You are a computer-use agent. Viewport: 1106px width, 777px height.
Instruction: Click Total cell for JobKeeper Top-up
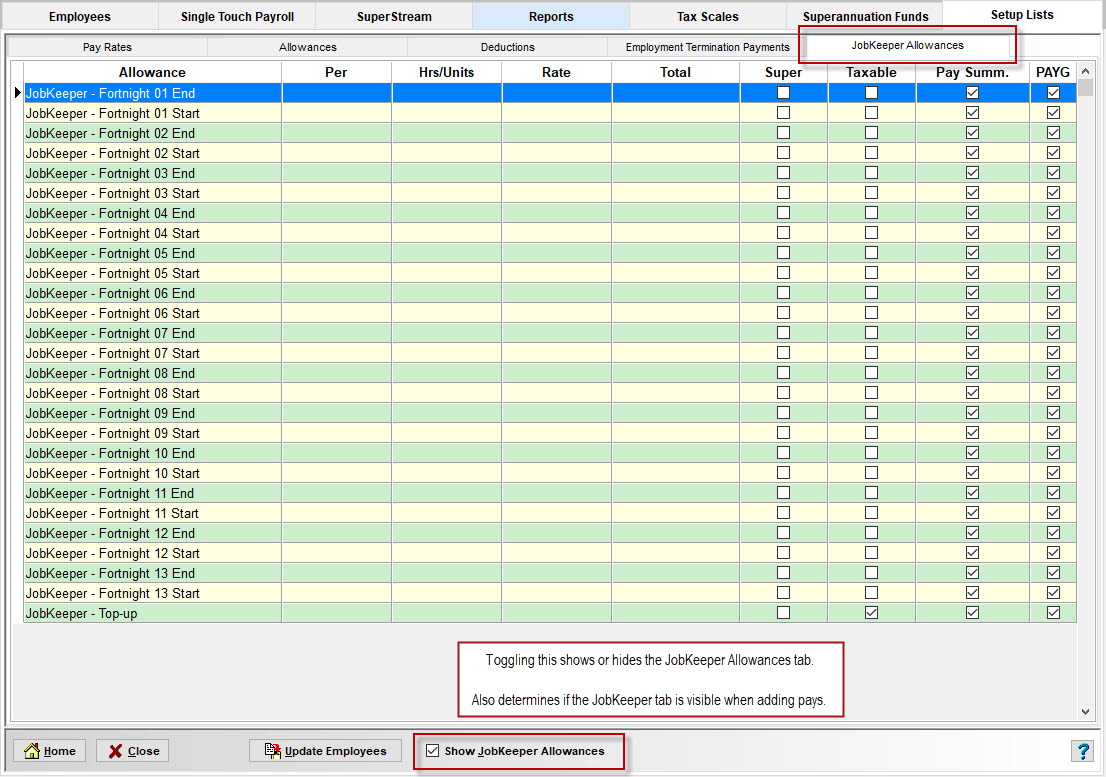[676, 613]
